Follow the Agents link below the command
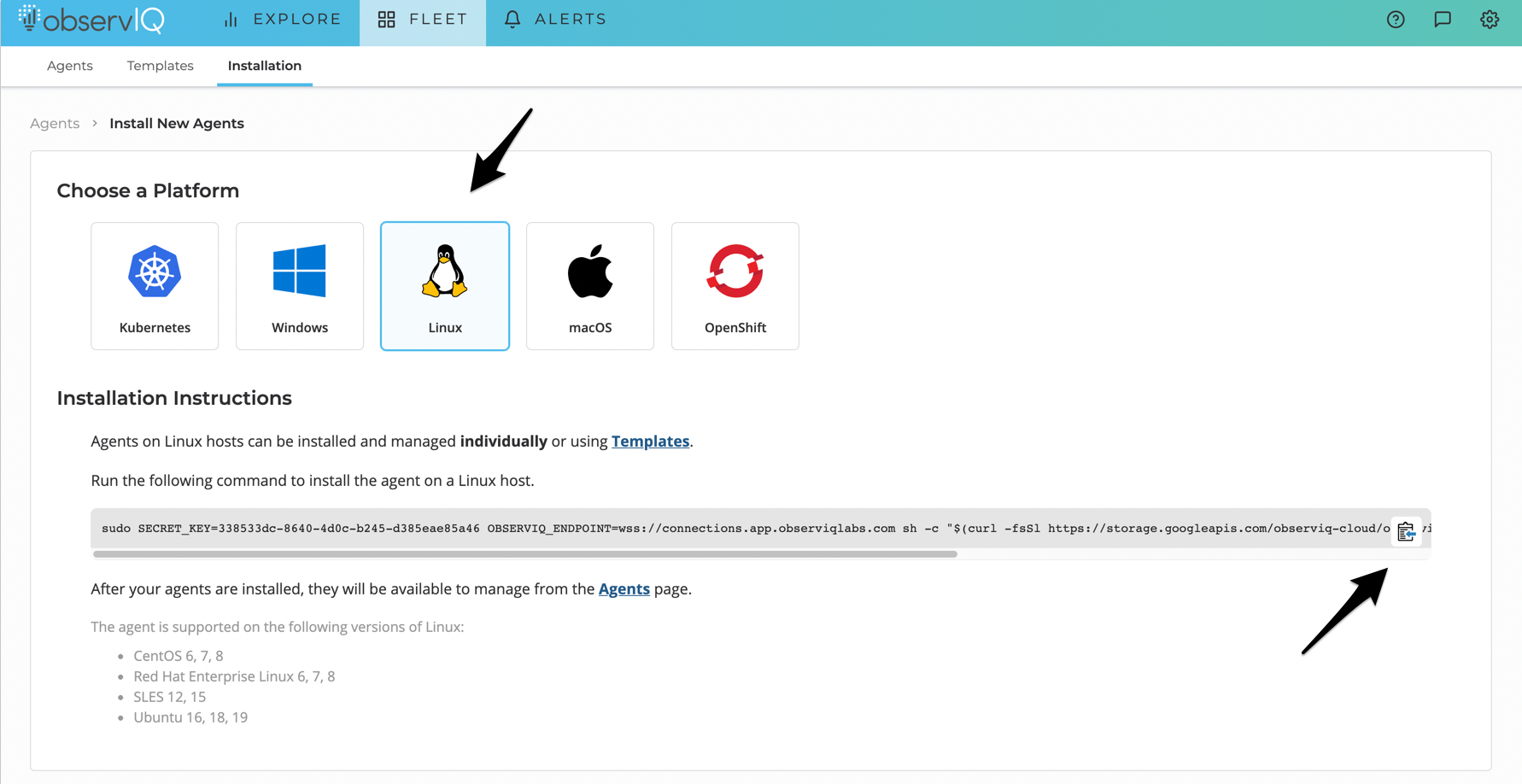The width and height of the screenshot is (1522, 784). [624, 589]
